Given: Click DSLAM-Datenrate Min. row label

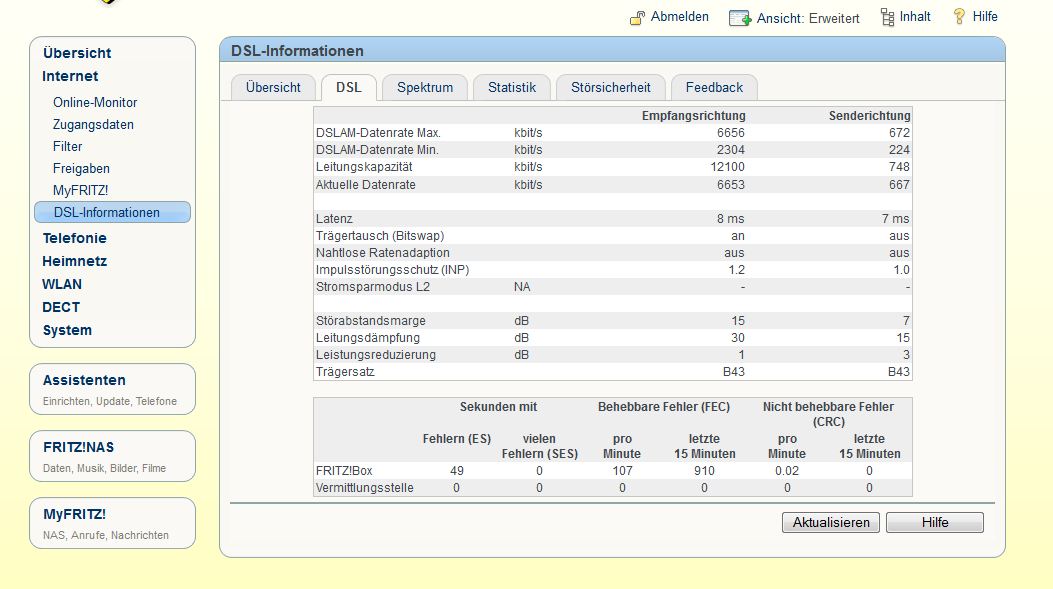Looking at the screenshot, I should pyautogui.click(x=377, y=150).
